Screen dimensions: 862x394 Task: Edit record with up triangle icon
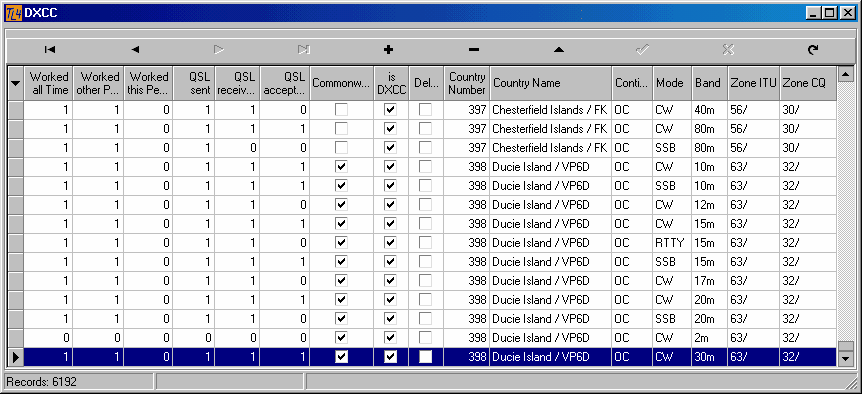tap(559, 50)
